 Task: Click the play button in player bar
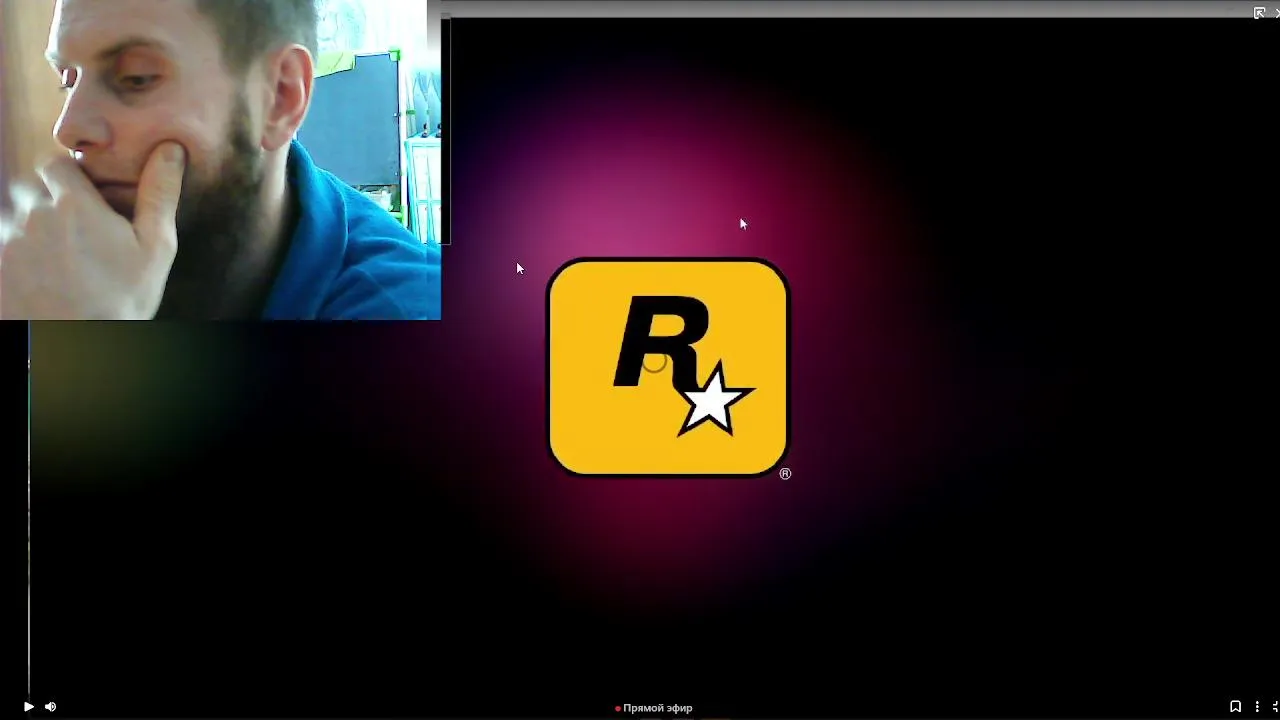tap(28, 707)
